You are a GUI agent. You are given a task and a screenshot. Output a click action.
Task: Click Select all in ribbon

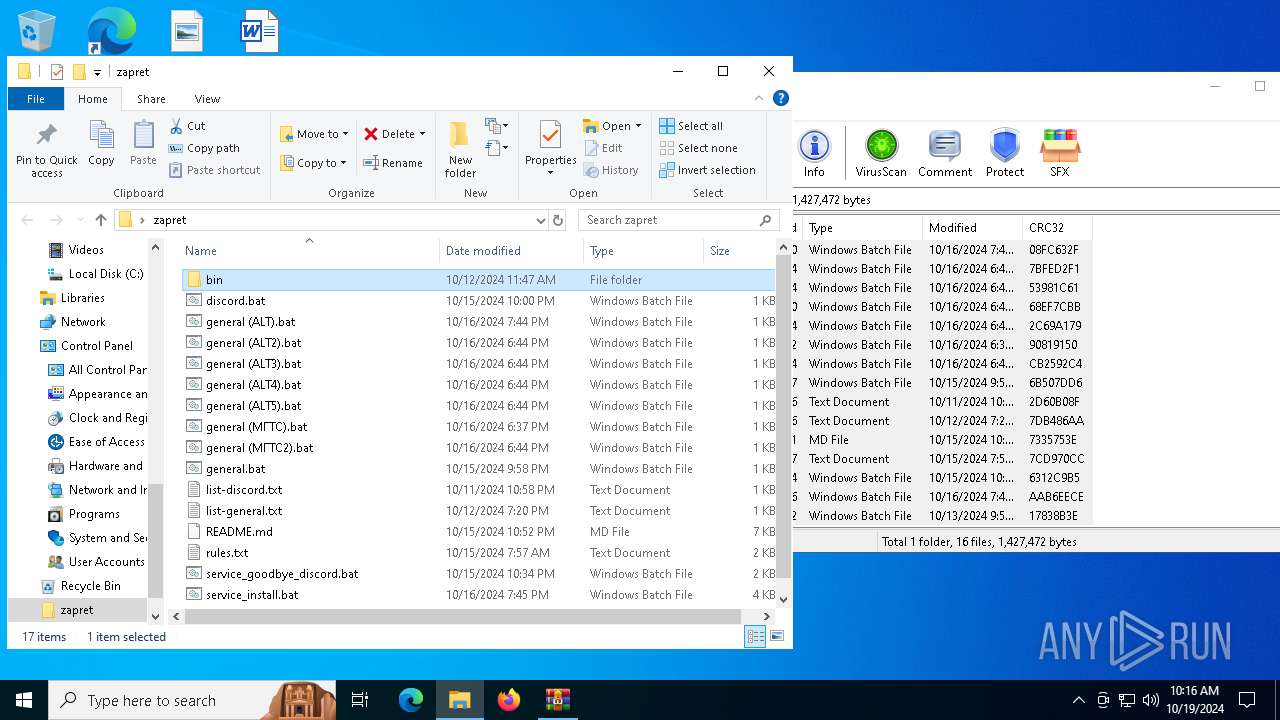pos(691,126)
